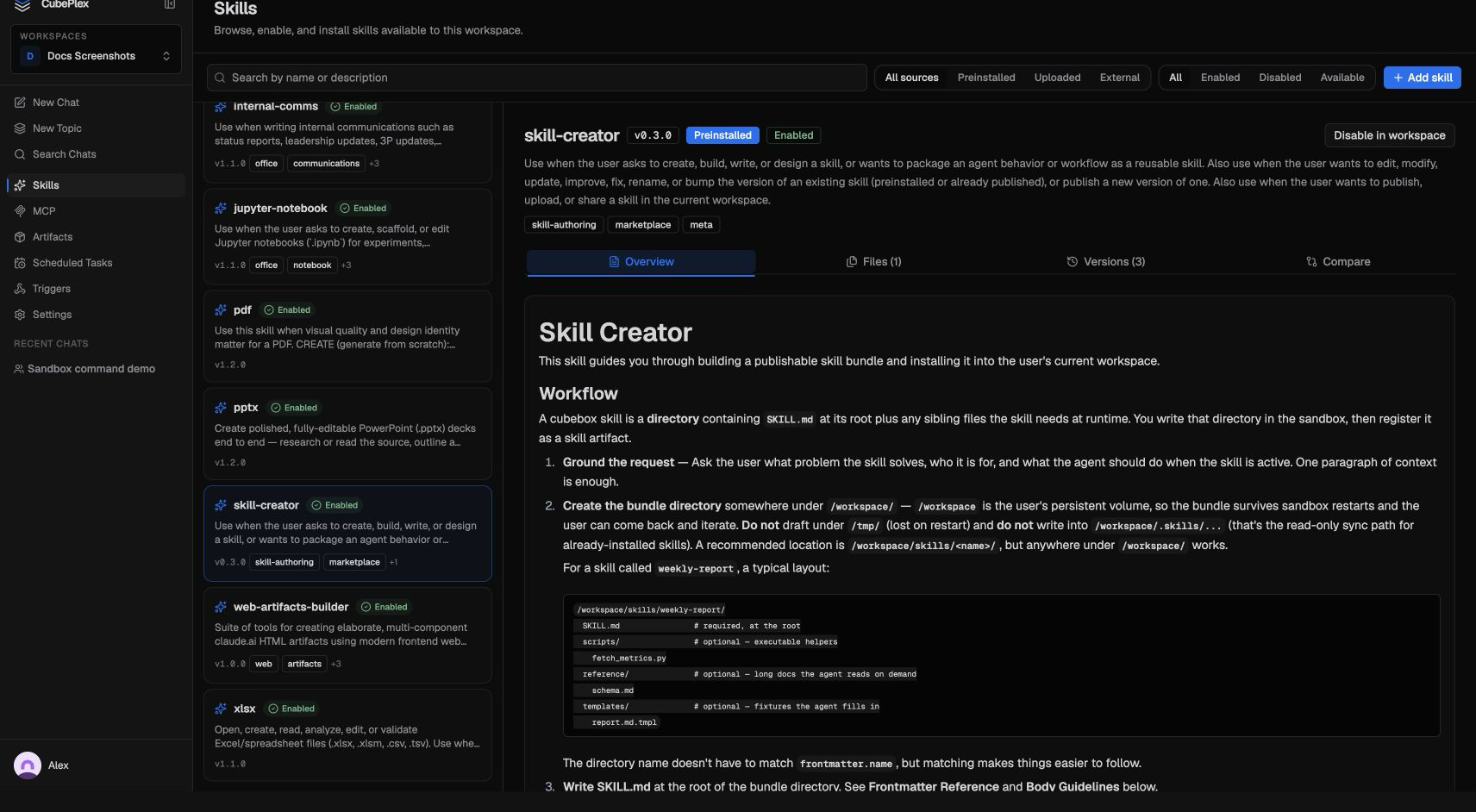
Task: Click Disable in workspace button
Action: (x=1390, y=135)
